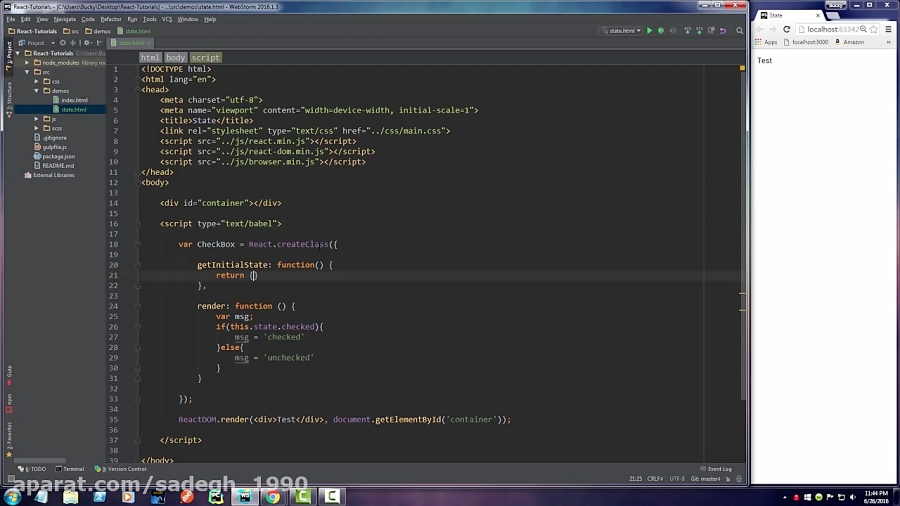Click the Chrome zoom magnifier in address bar

863,29
